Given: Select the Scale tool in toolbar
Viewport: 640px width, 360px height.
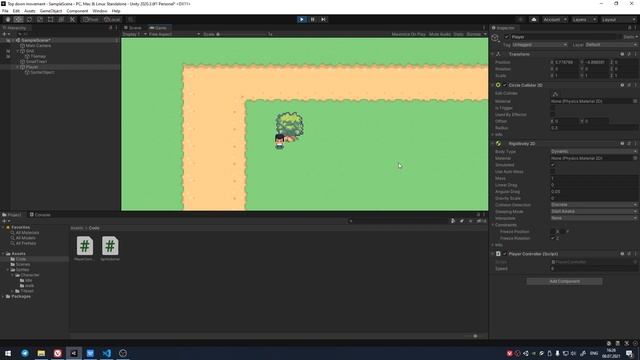Looking at the screenshot, I should tap(40, 20).
